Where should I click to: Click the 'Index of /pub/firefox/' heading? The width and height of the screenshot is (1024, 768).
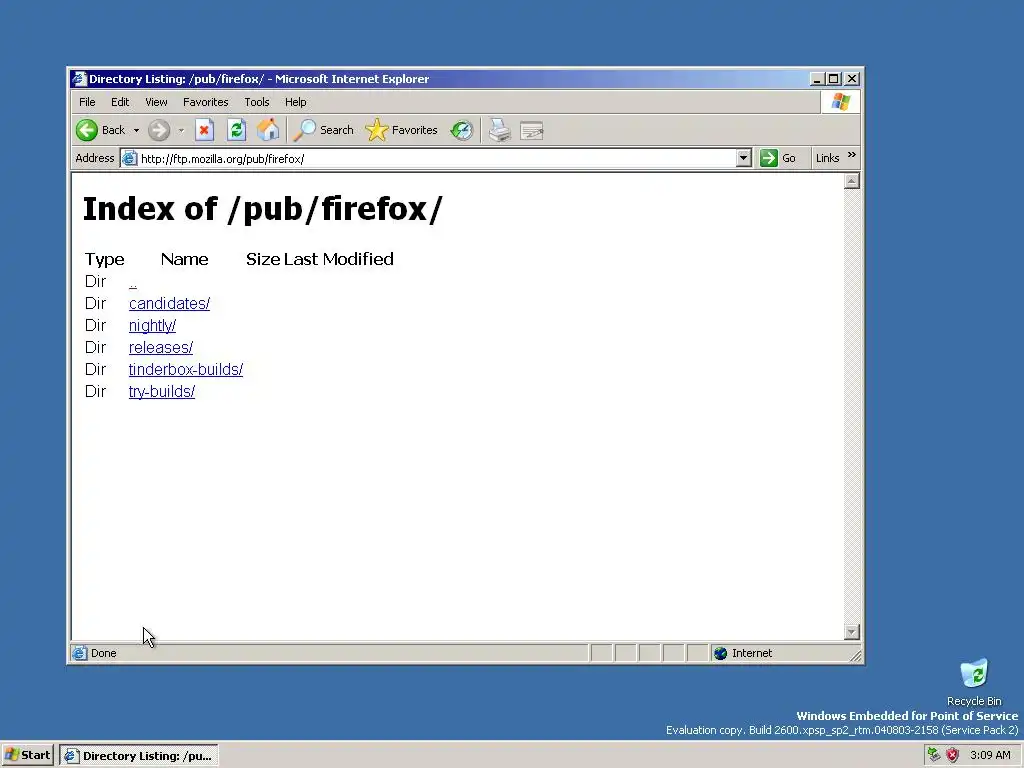[x=263, y=209]
